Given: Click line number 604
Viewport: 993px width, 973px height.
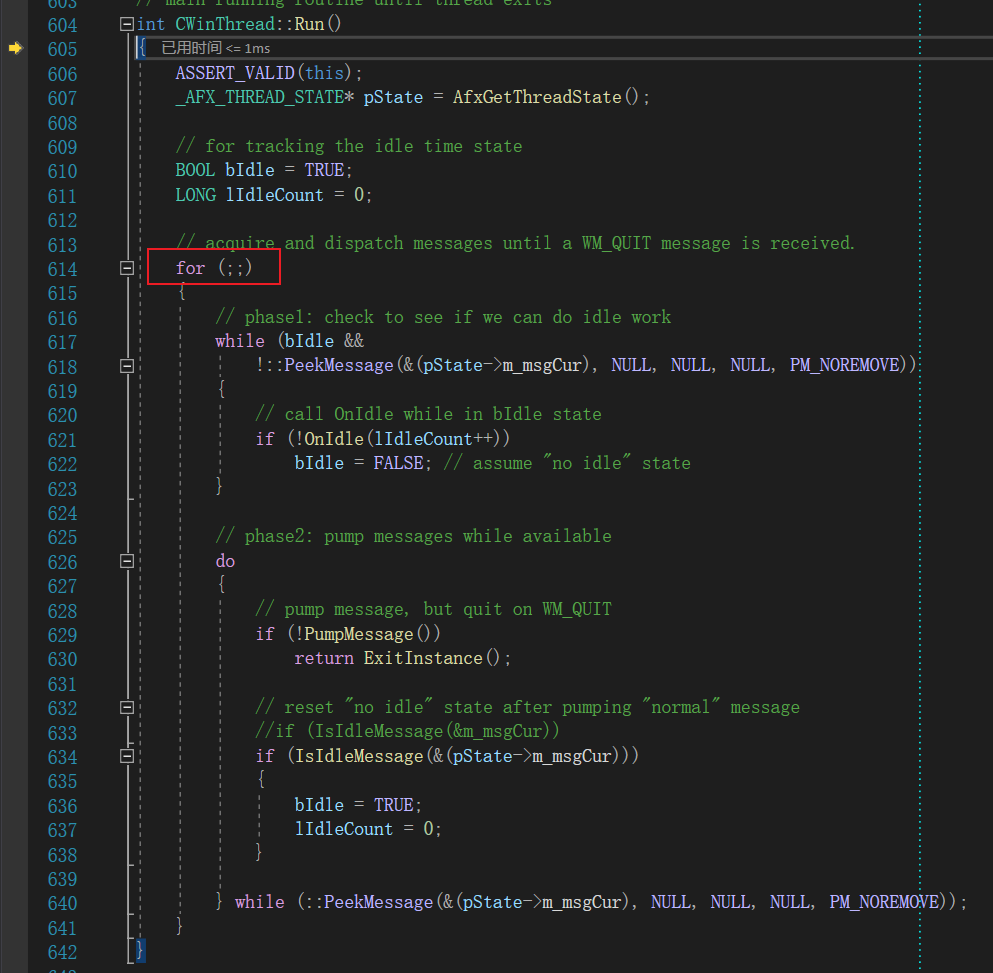Looking at the screenshot, I should [62, 25].
